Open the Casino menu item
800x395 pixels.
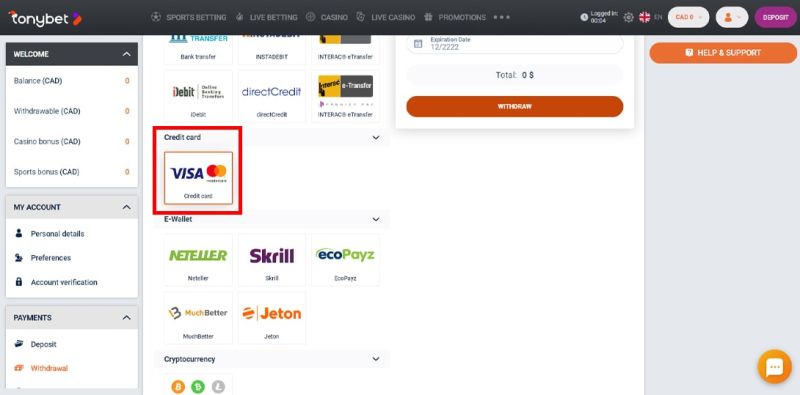click(327, 17)
